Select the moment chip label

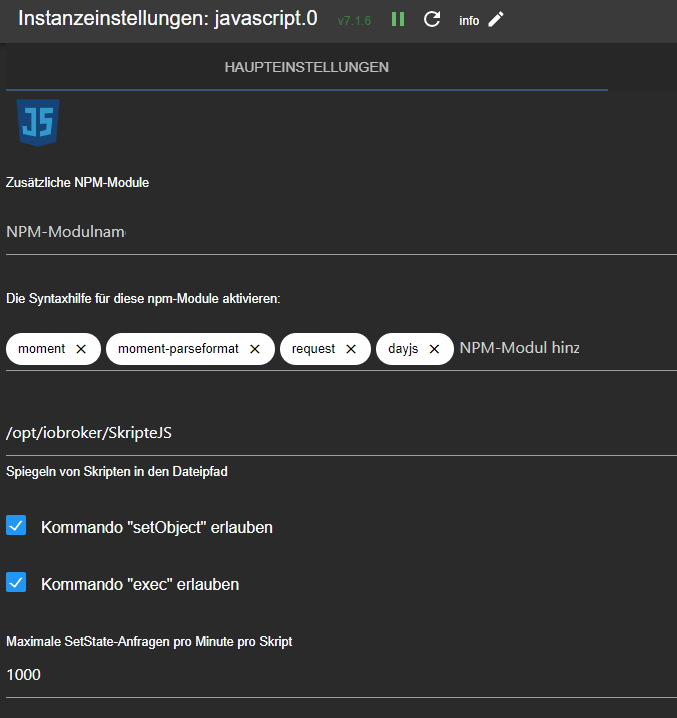pos(42,349)
